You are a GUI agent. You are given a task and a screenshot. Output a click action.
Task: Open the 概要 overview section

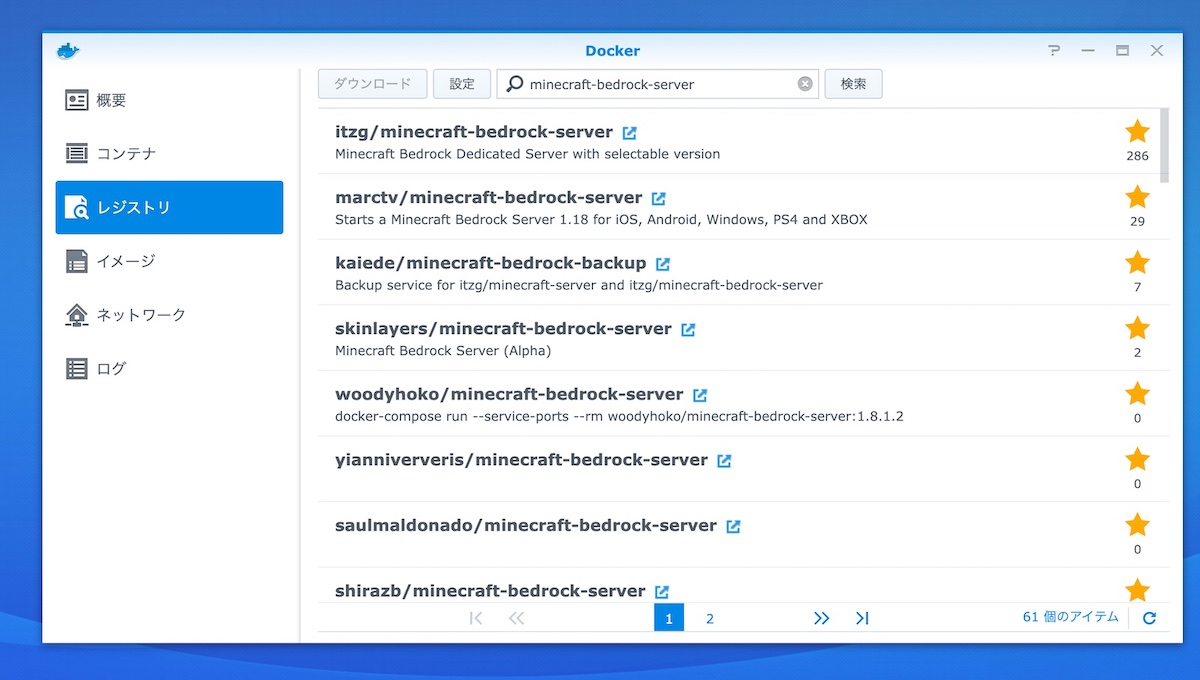click(x=169, y=100)
